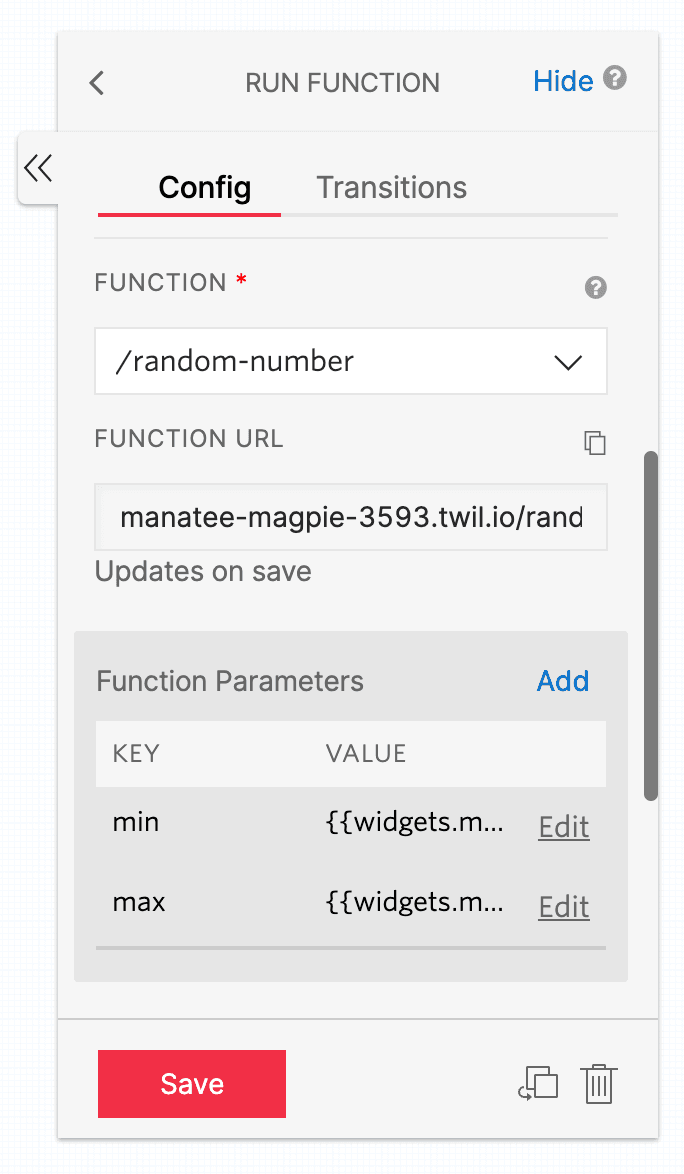This screenshot has width=684, height=1174.
Task: Open the /random-number function dropdown
Action: (350, 361)
